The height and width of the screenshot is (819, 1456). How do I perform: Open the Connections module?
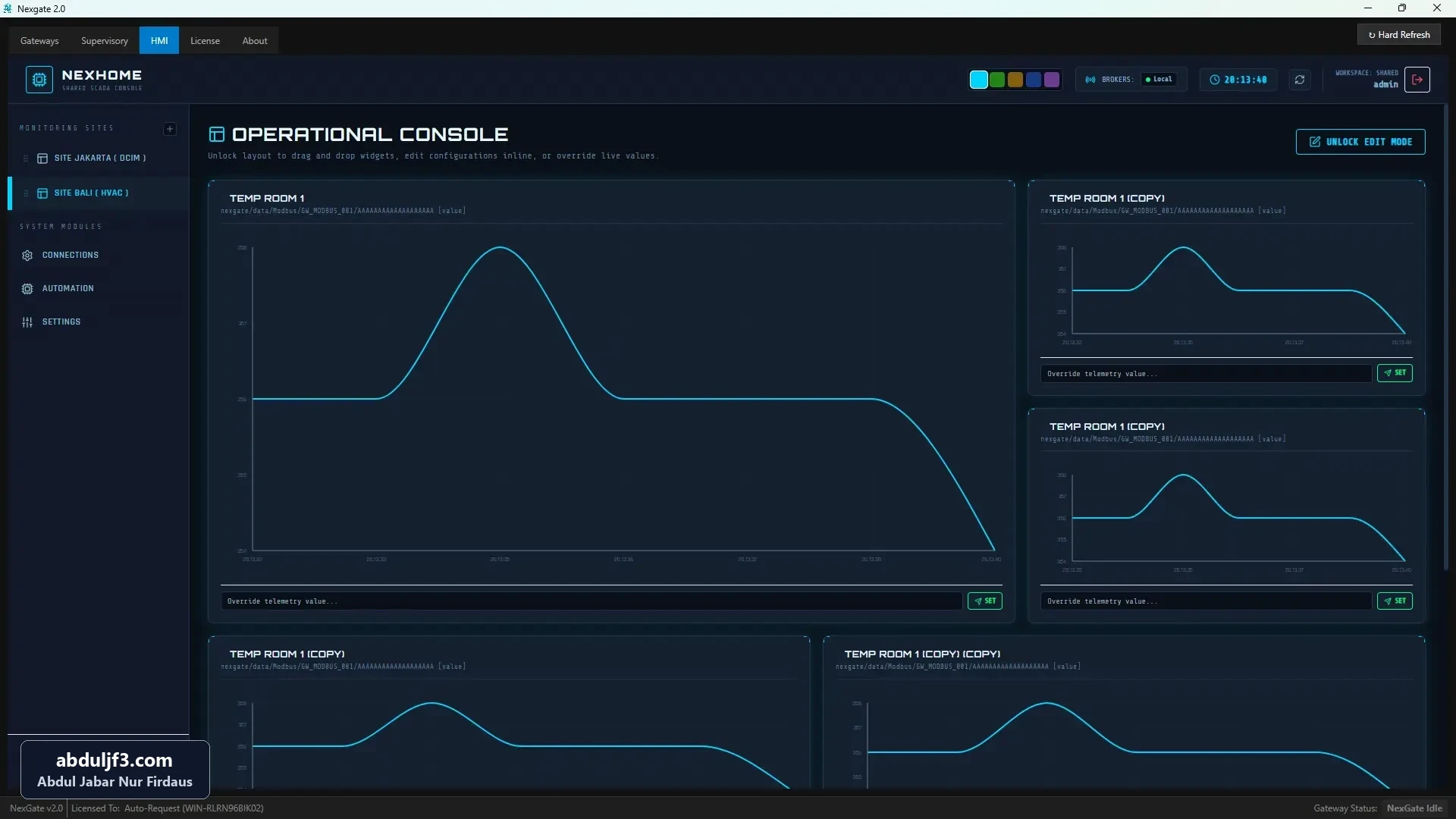click(x=99, y=256)
